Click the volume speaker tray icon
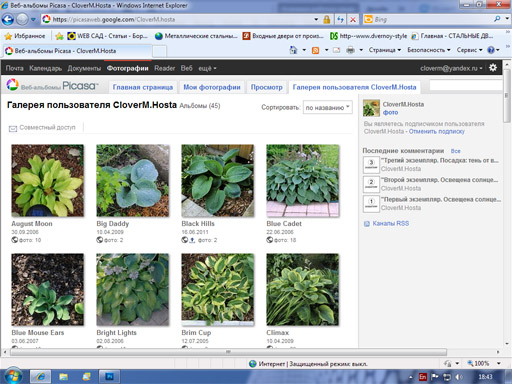512x384 pixels. [459, 377]
